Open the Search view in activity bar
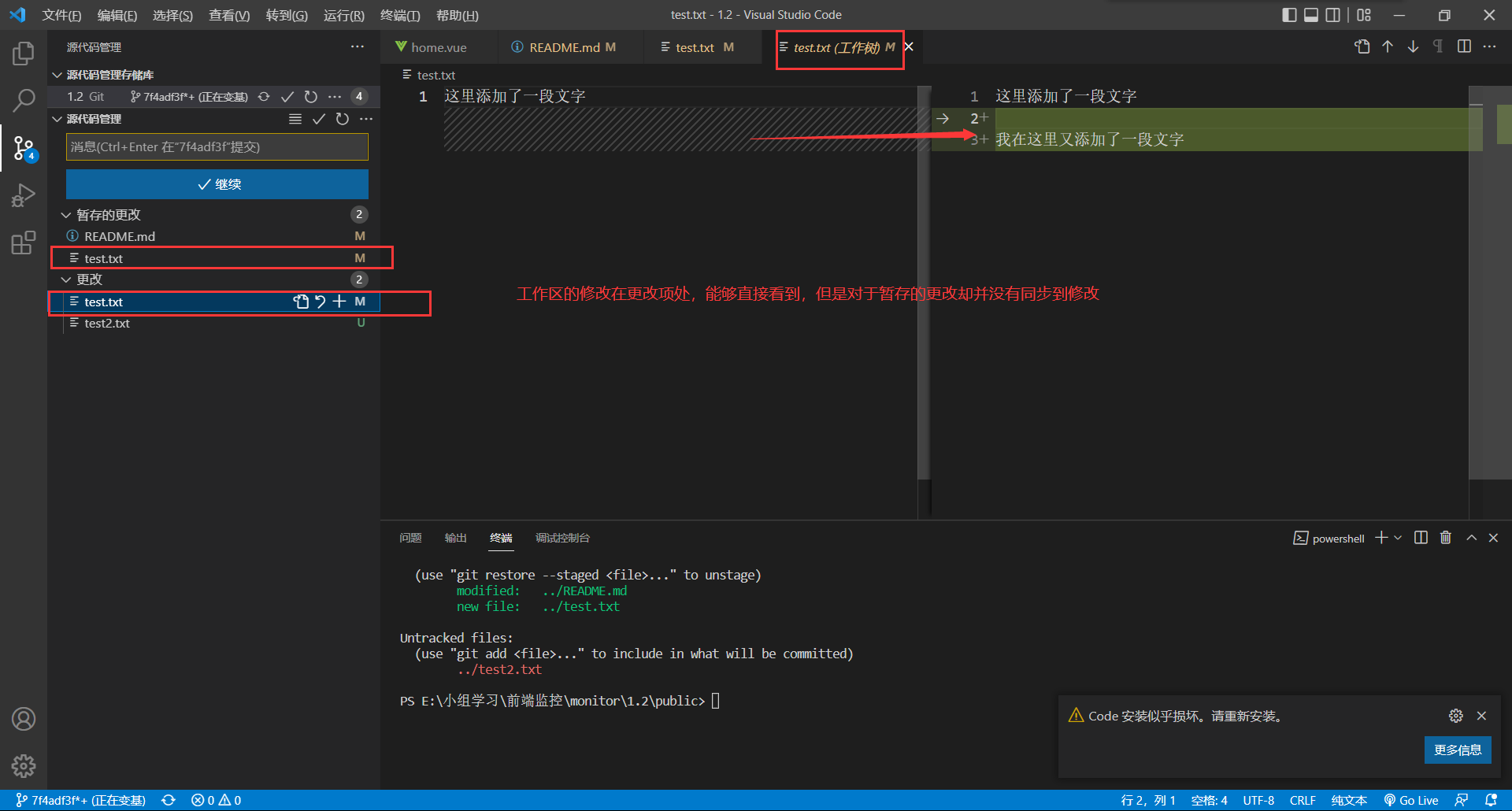Screen dimensions: 1512x811 tap(24, 100)
